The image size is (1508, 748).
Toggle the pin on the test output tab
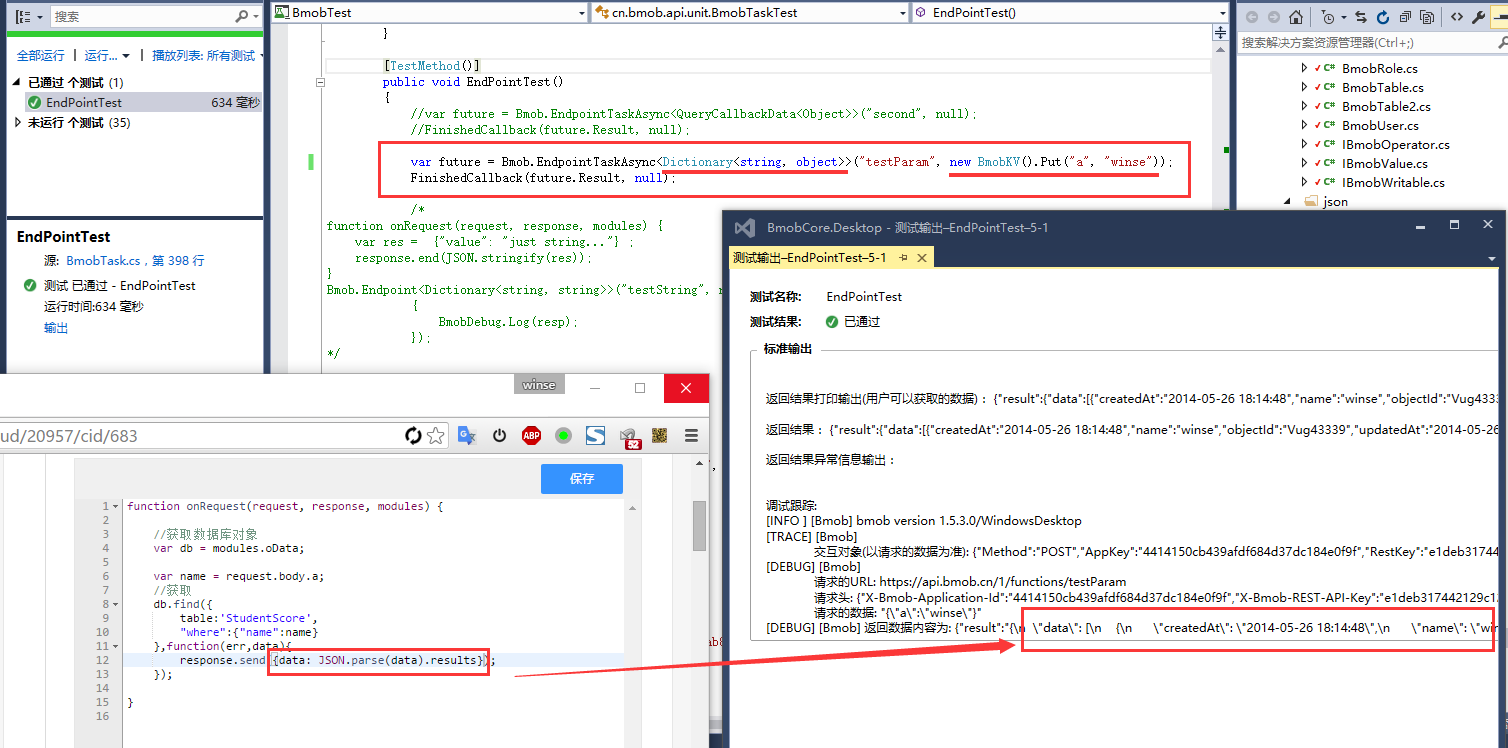click(903, 258)
